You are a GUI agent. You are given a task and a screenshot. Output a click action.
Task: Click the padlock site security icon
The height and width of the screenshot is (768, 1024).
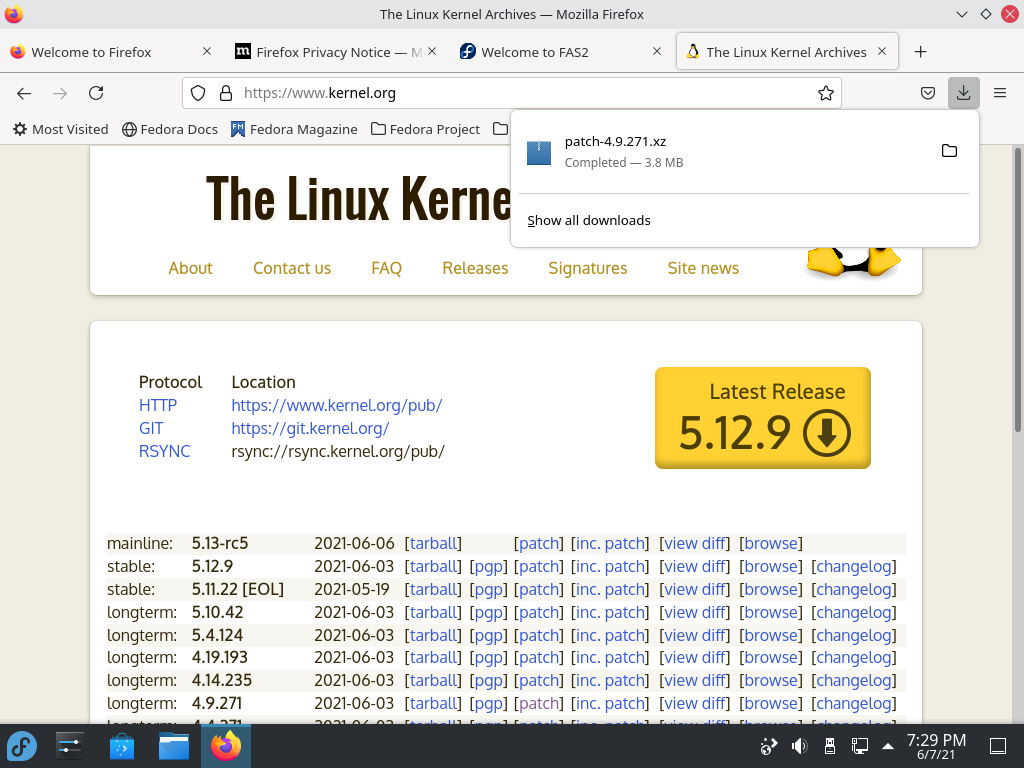(226, 93)
